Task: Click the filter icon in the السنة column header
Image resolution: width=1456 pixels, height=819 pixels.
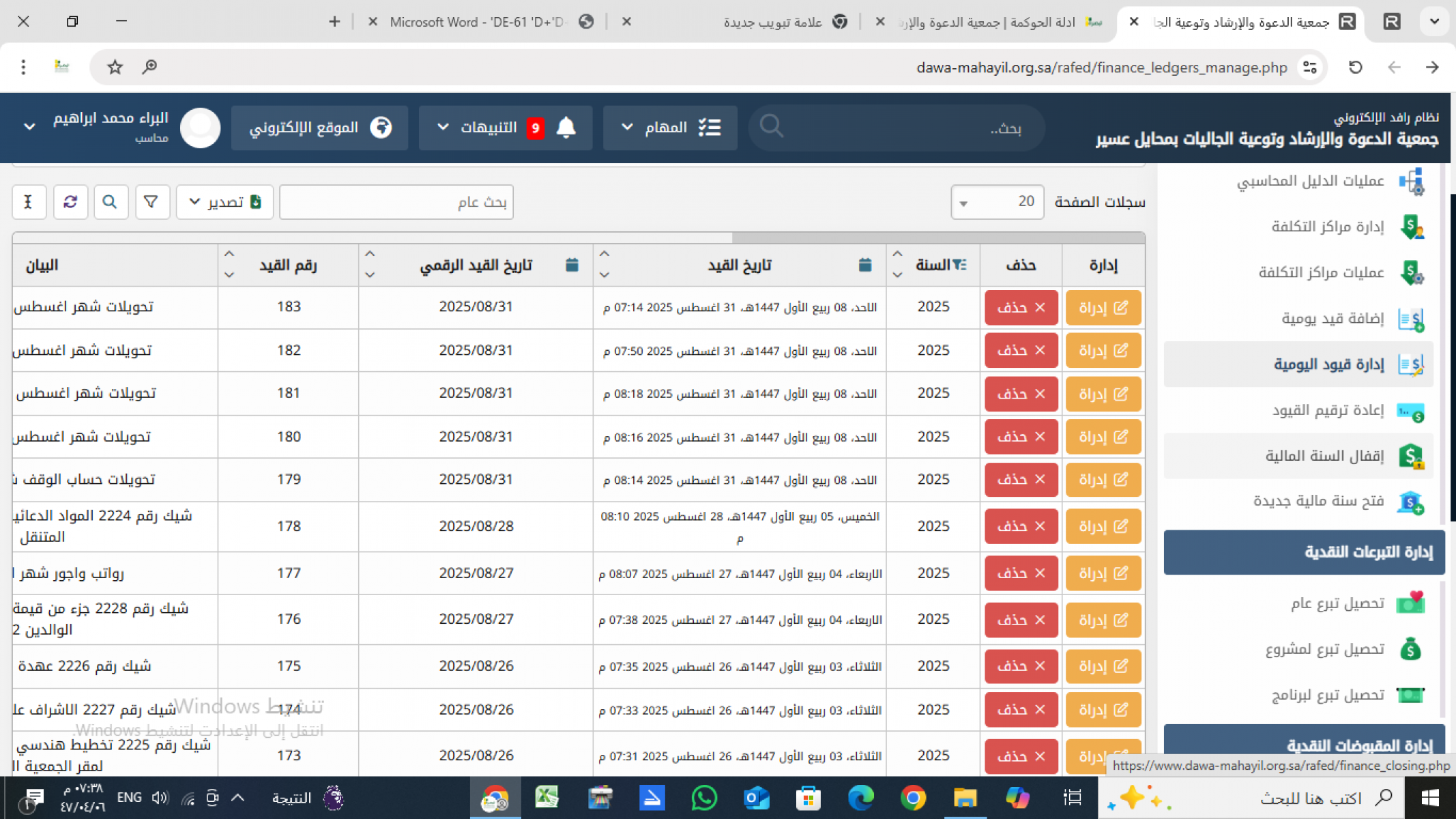Action: (960, 265)
